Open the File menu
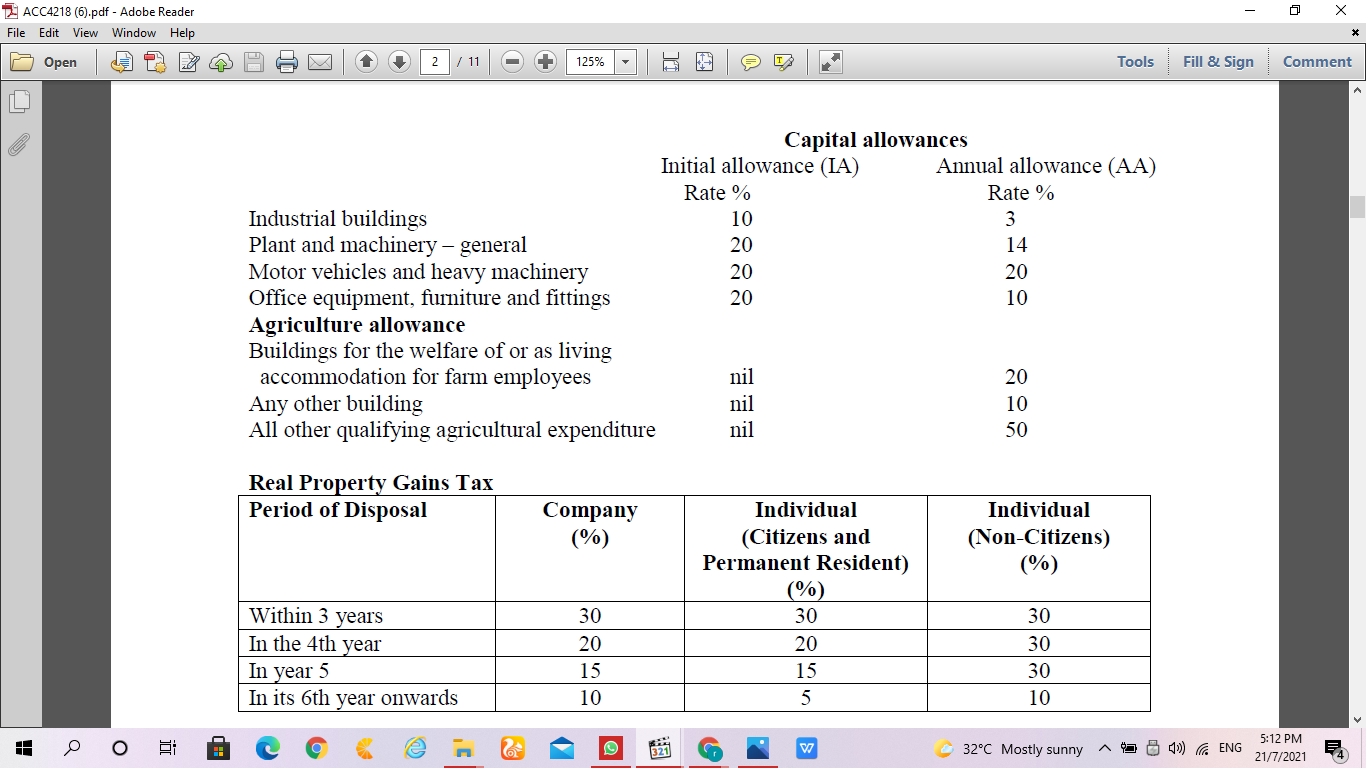1366x768 pixels. click(x=15, y=32)
